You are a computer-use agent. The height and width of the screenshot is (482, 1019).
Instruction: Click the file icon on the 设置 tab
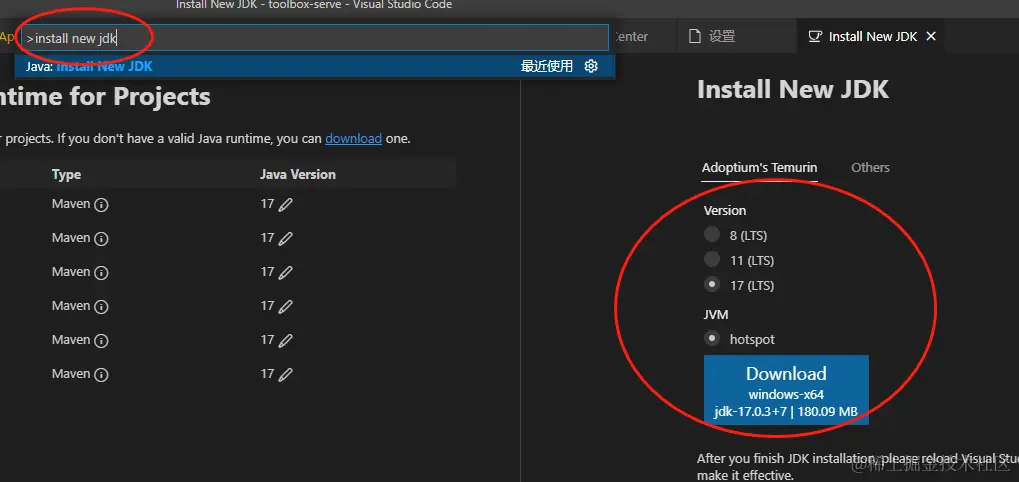pos(695,36)
